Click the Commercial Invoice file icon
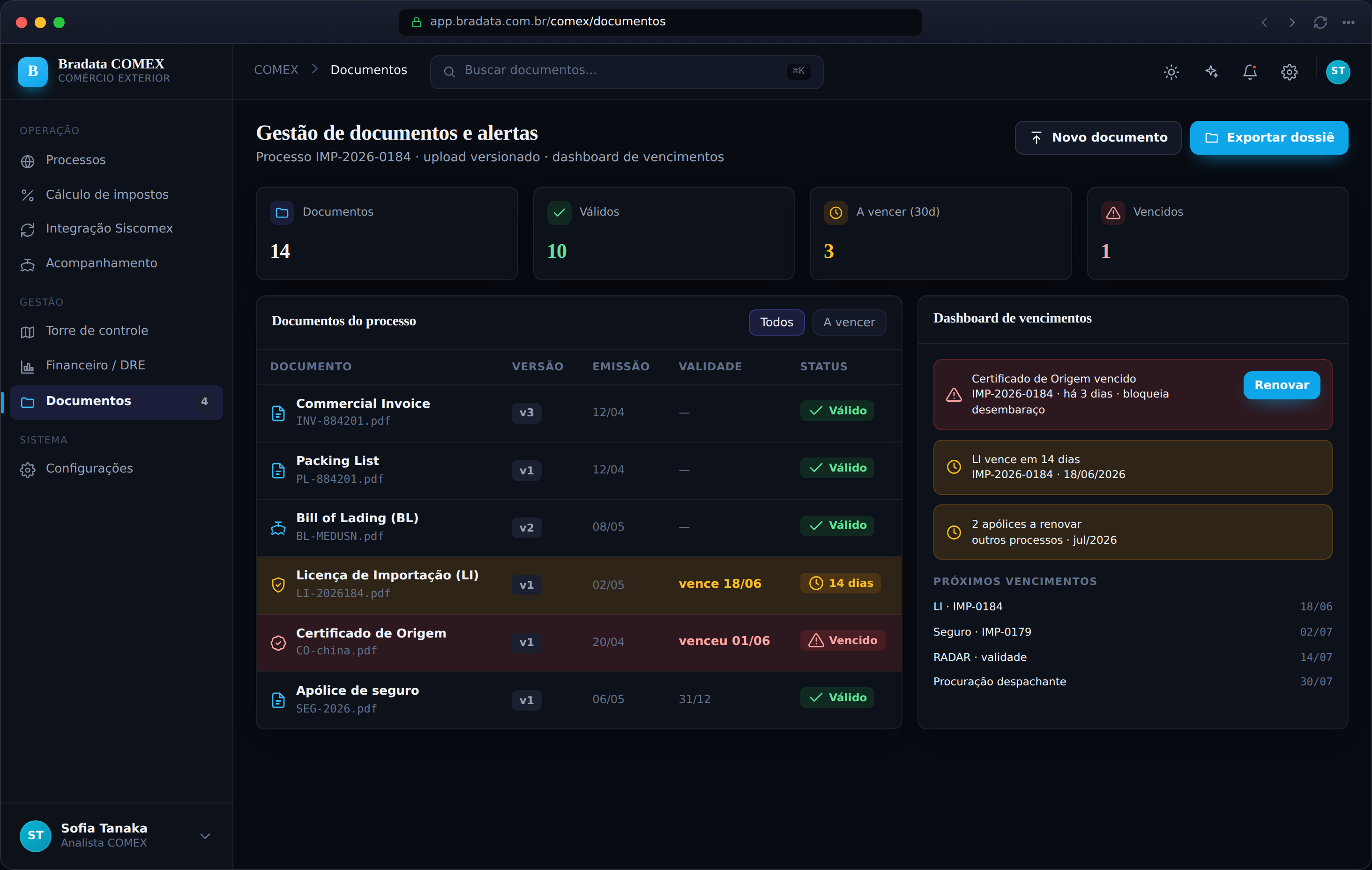The image size is (1372, 870). tap(278, 413)
